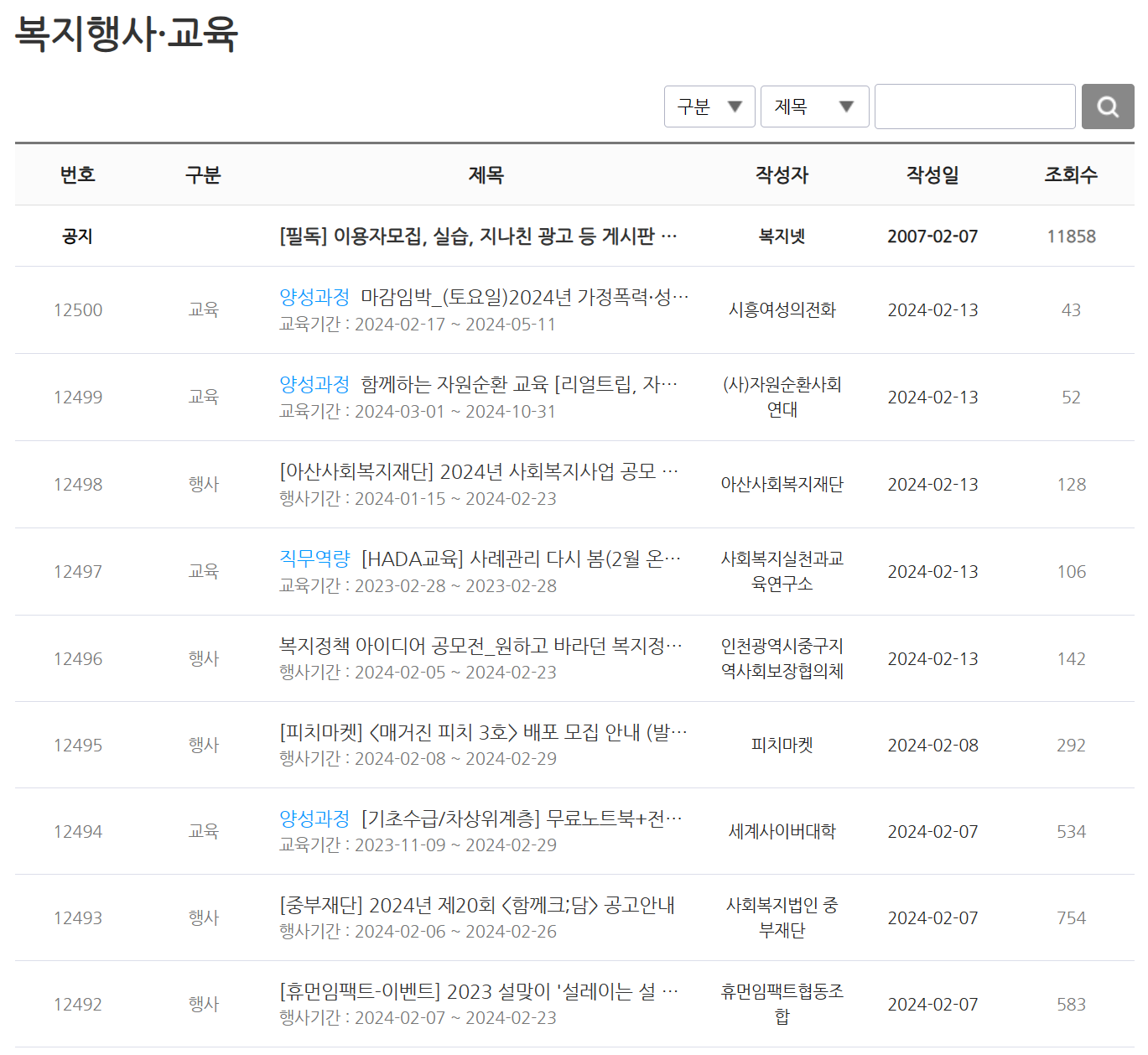Click the 구분 column header

tap(203, 174)
